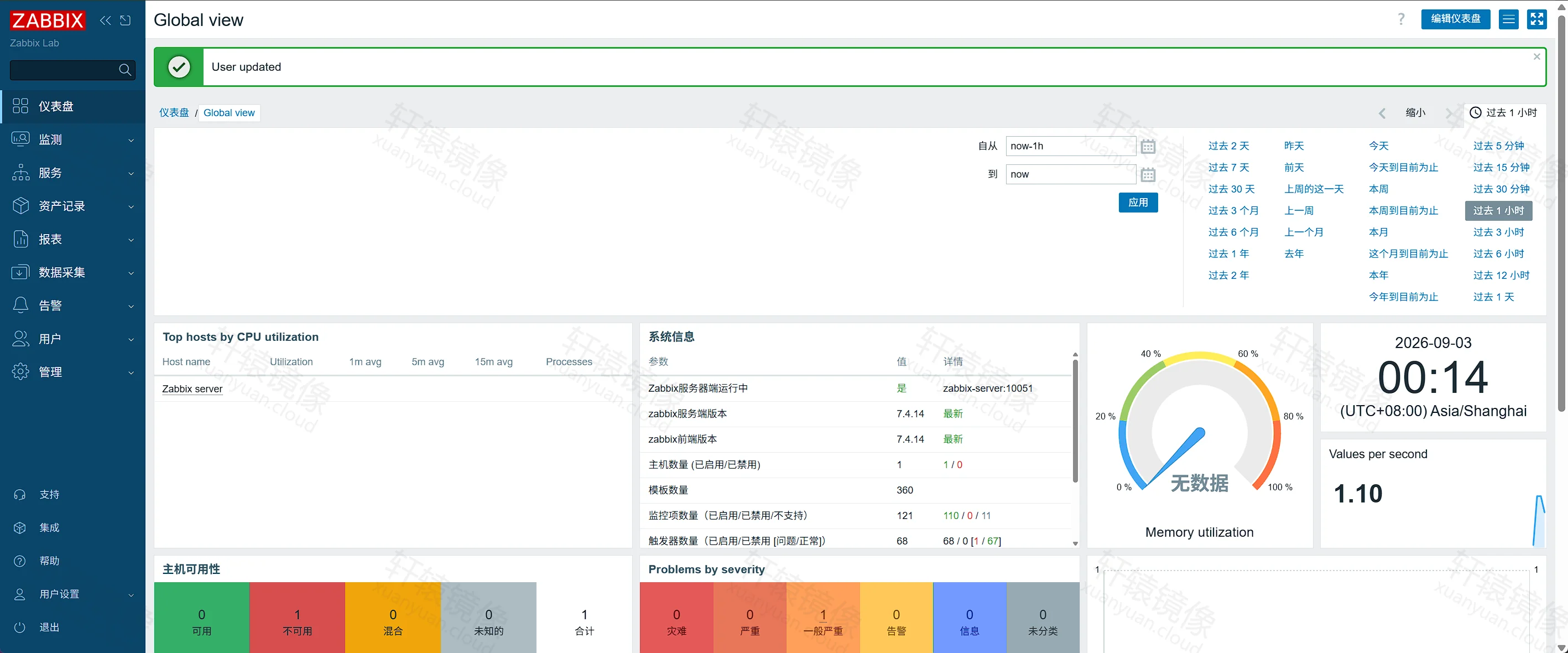Open the dashboard actions list icon
Viewport: 1568px width, 653px height.
click(1508, 19)
